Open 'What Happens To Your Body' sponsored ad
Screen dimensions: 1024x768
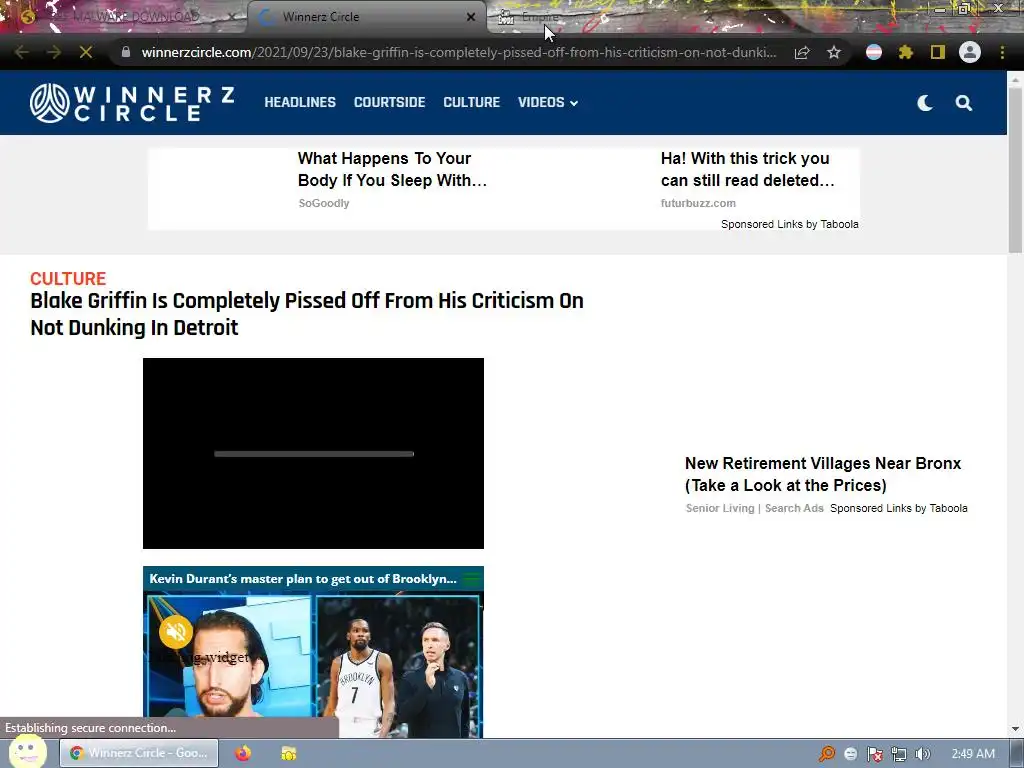392,169
